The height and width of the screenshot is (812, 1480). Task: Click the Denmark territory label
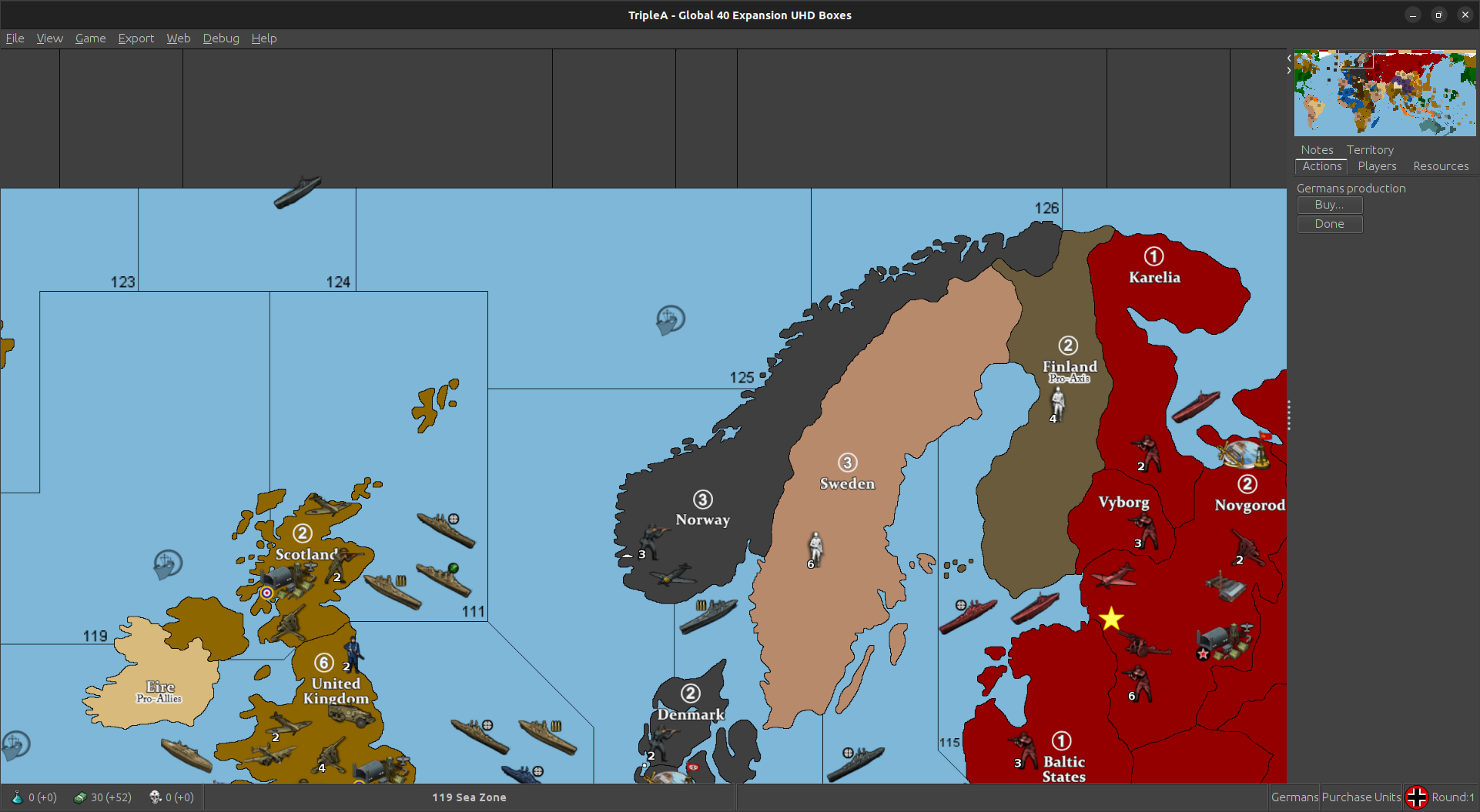click(x=691, y=714)
